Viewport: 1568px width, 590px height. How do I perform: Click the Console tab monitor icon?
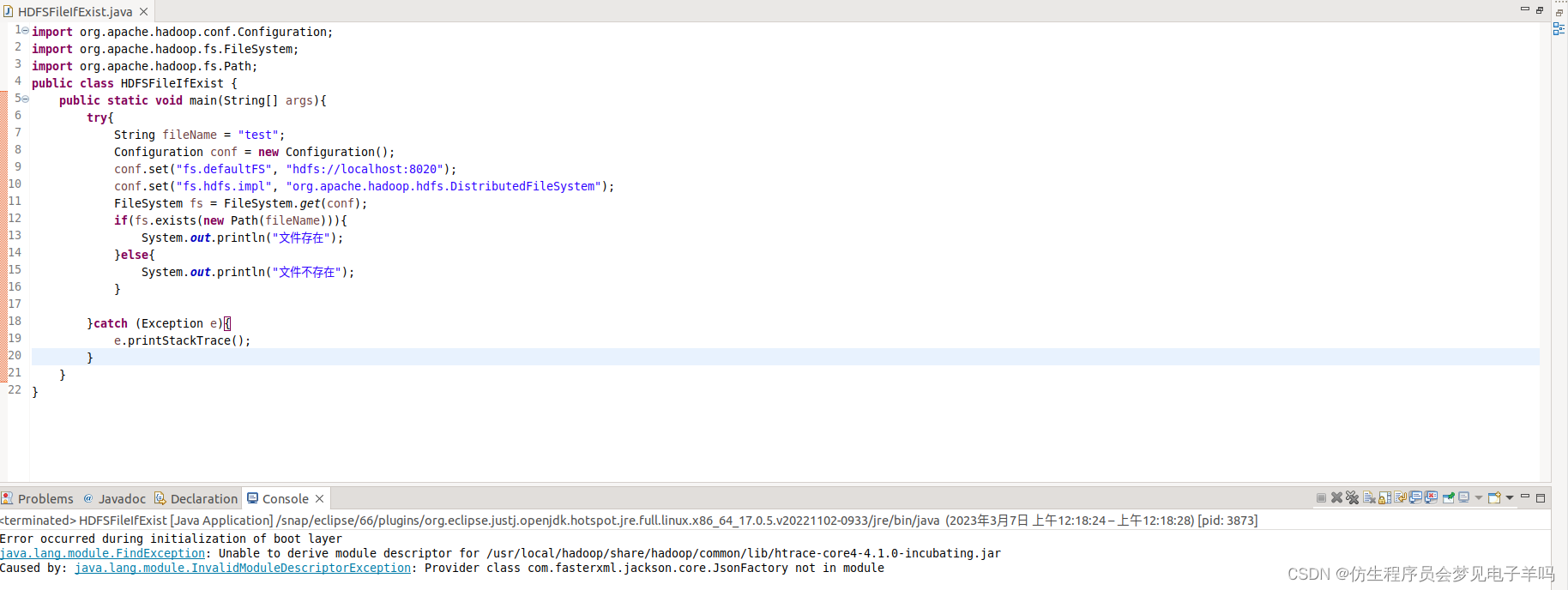(x=252, y=497)
